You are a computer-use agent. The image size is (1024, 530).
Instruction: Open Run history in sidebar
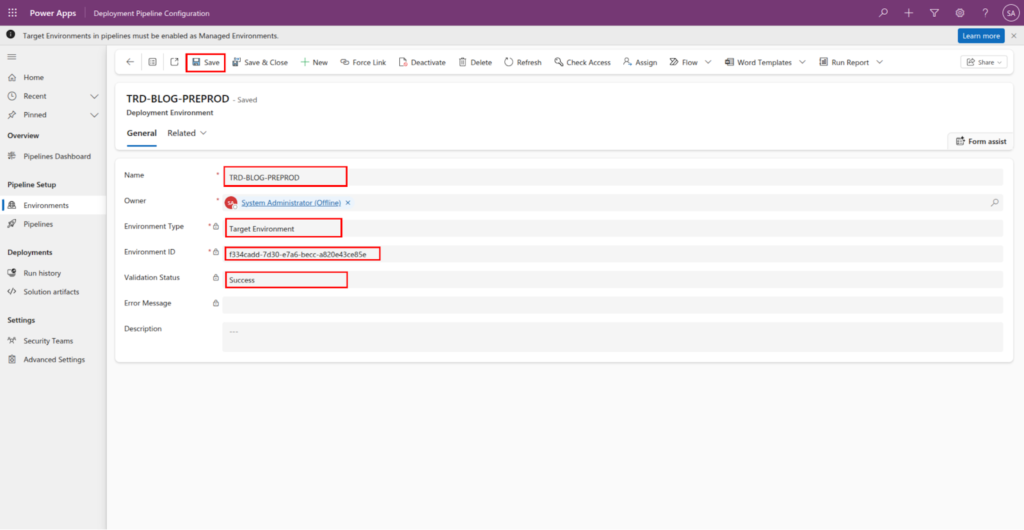42,273
